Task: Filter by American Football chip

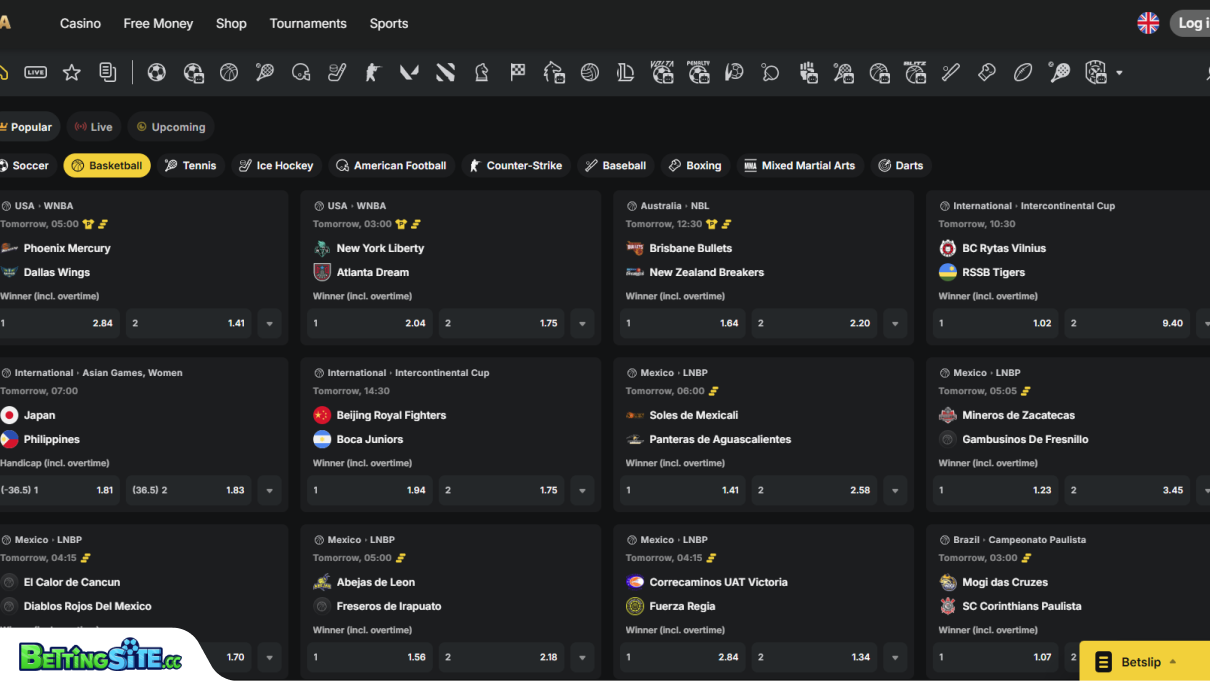Action: click(x=391, y=165)
